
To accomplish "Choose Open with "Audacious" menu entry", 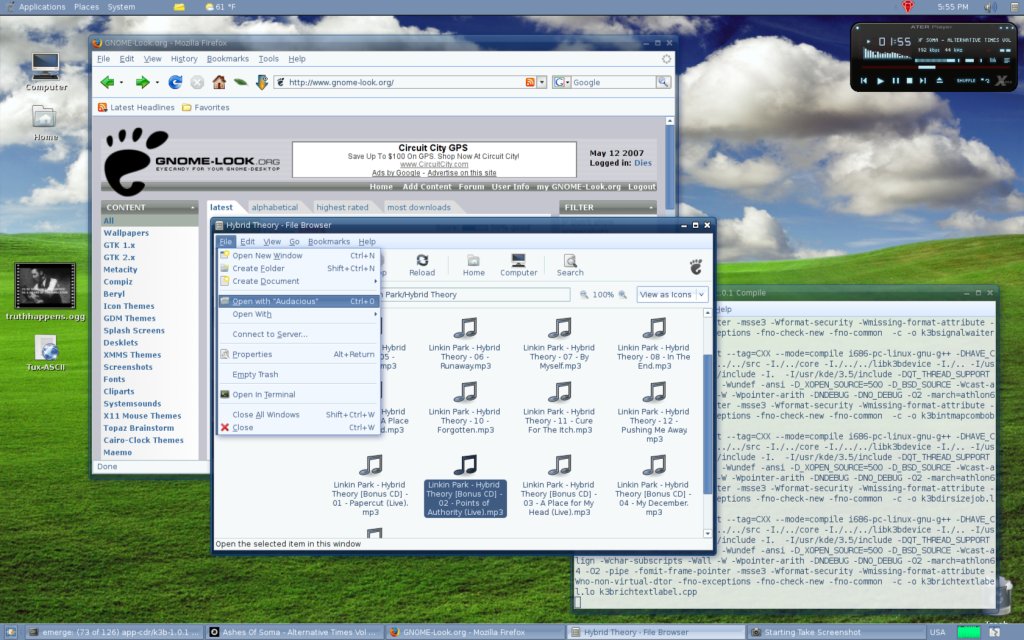I will 298,301.
